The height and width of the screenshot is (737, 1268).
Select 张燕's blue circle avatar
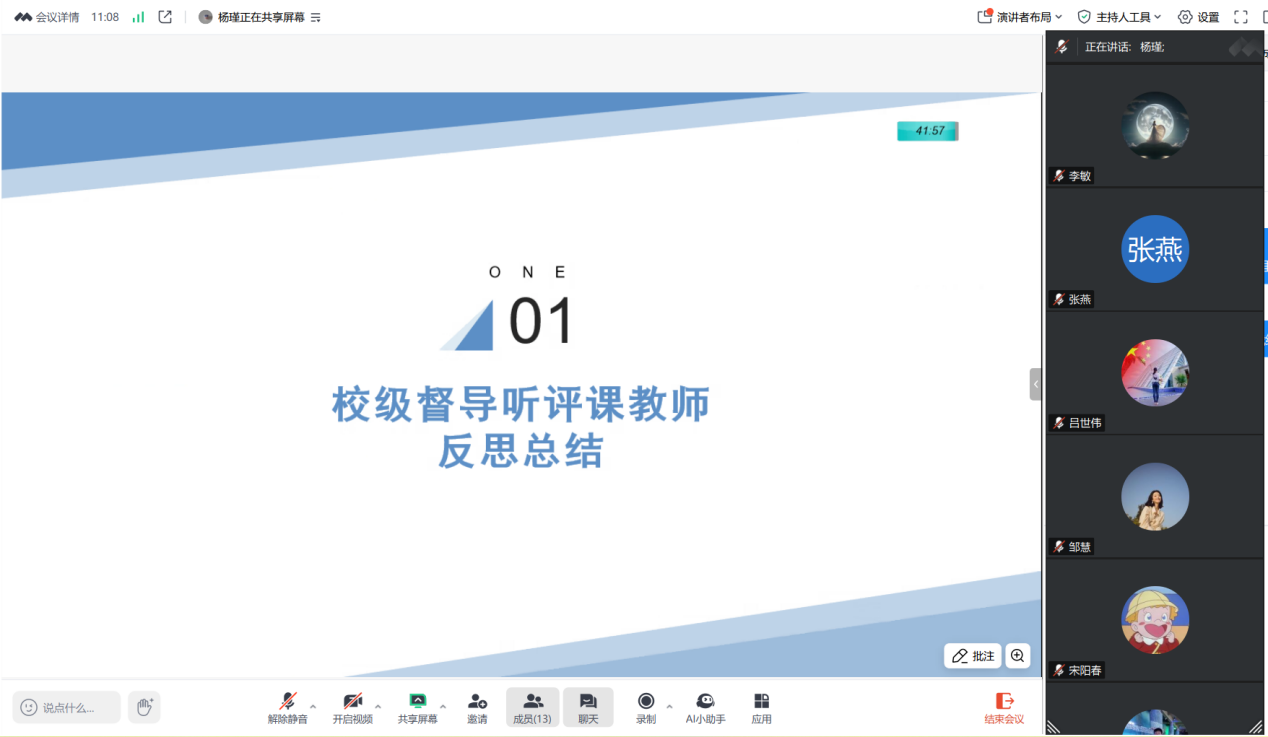1155,249
